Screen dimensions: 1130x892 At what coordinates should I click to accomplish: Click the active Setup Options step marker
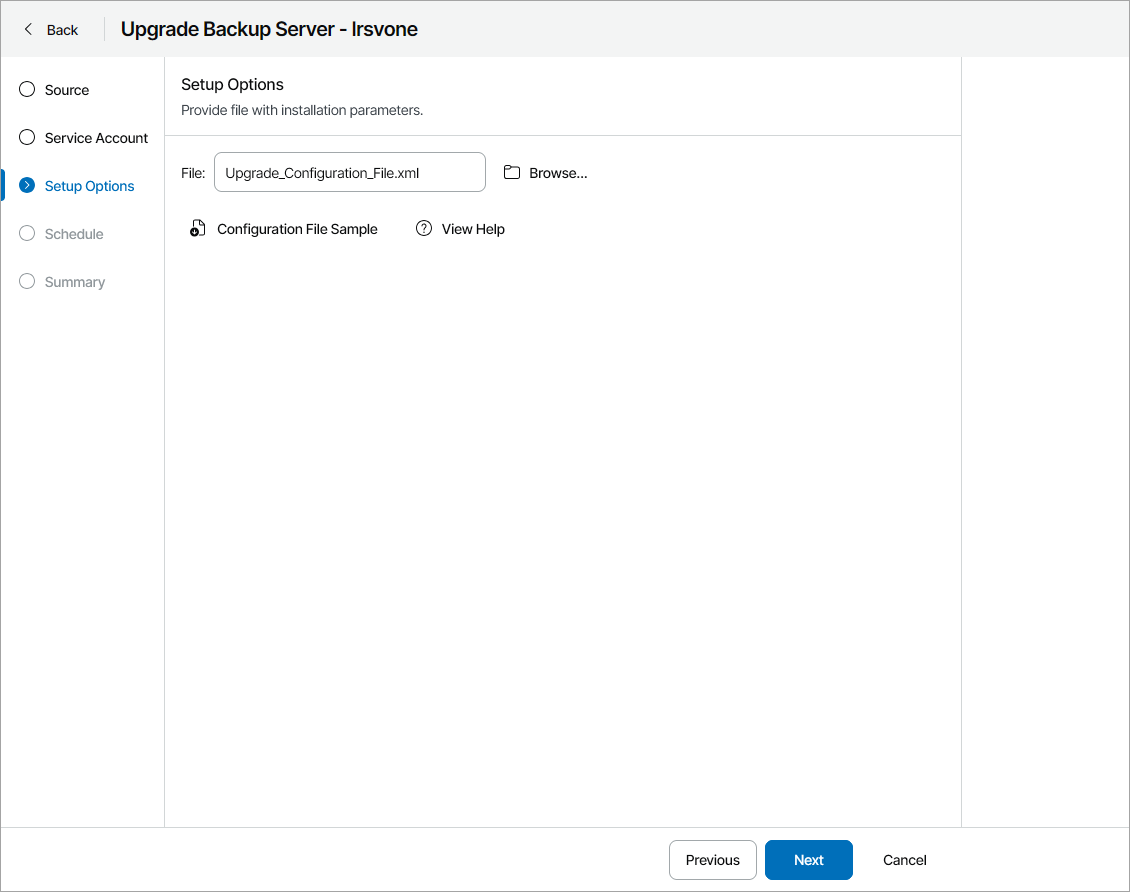27,186
